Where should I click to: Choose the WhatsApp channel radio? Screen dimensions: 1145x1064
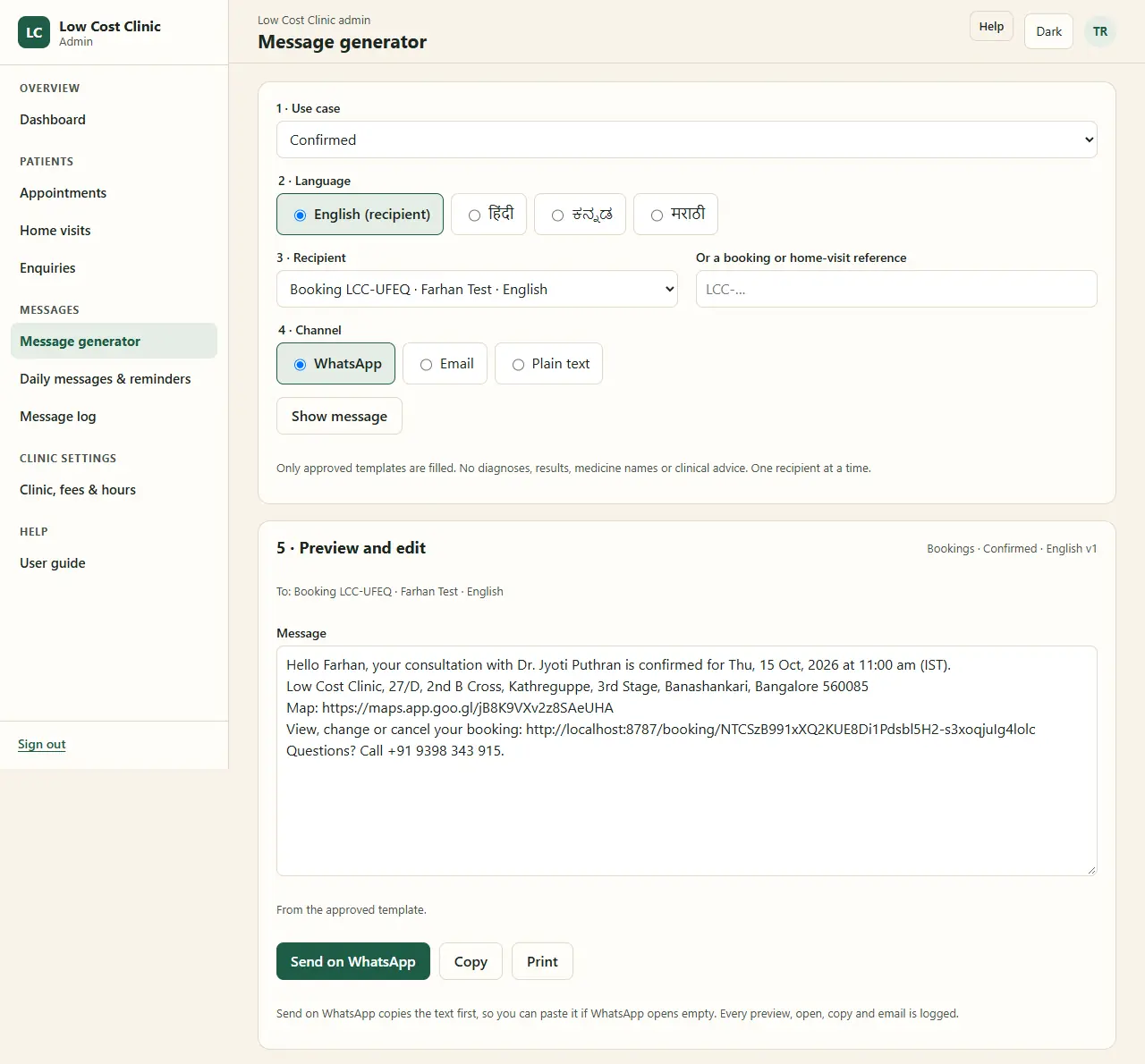pyautogui.click(x=335, y=364)
